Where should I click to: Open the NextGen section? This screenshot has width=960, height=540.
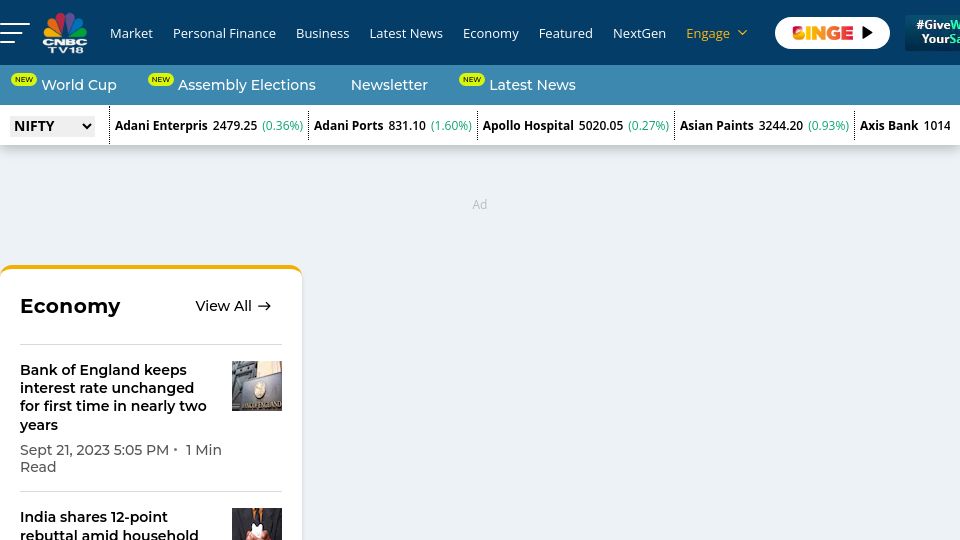coord(639,33)
